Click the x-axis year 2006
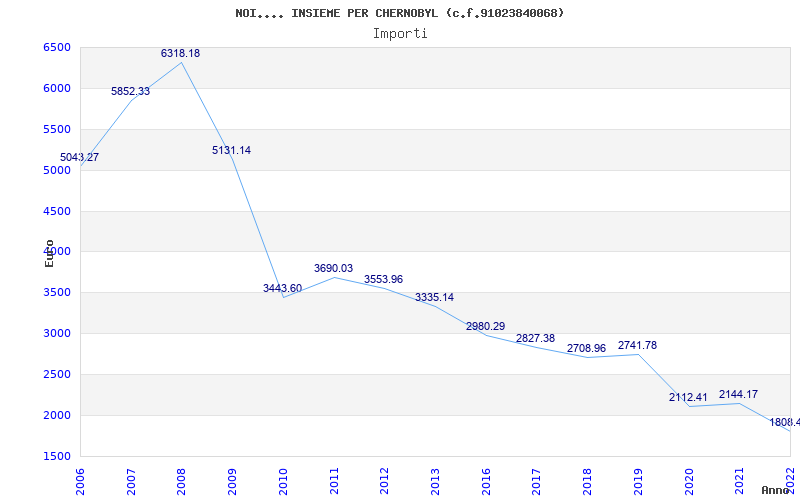The width and height of the screenshot is (800, 500). tap(81, 481)
